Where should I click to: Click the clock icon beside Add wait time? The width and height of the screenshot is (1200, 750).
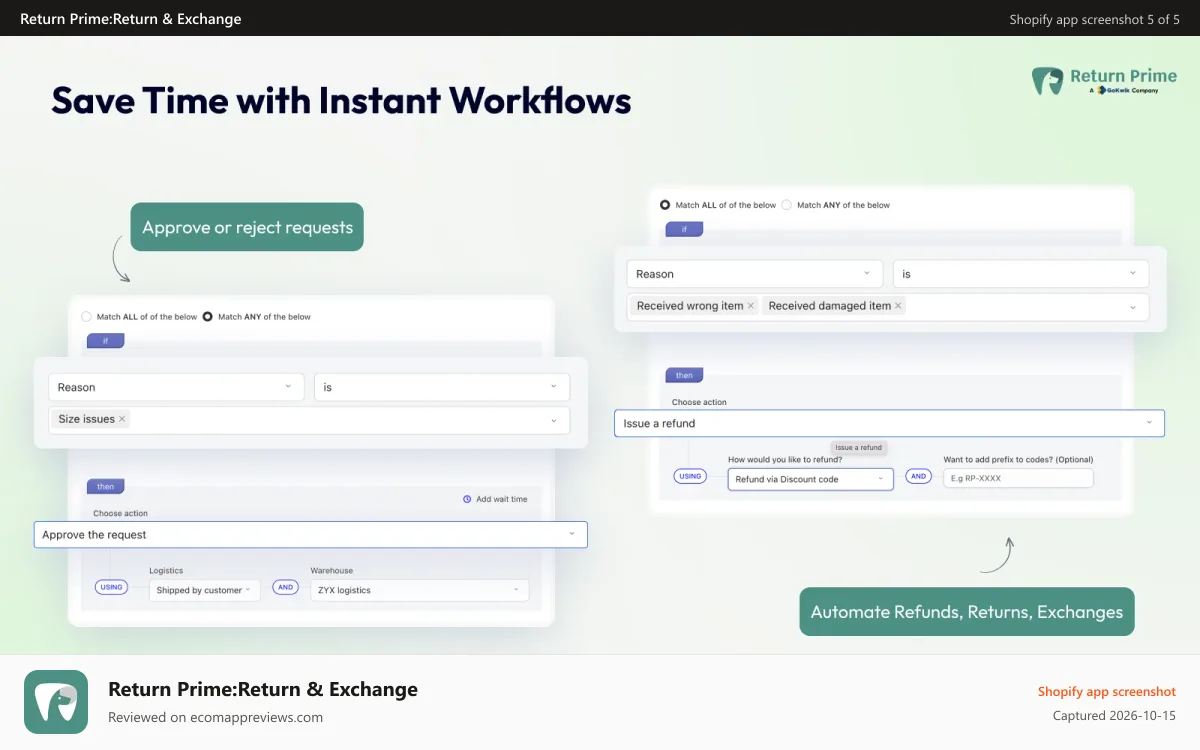point(467,499)
